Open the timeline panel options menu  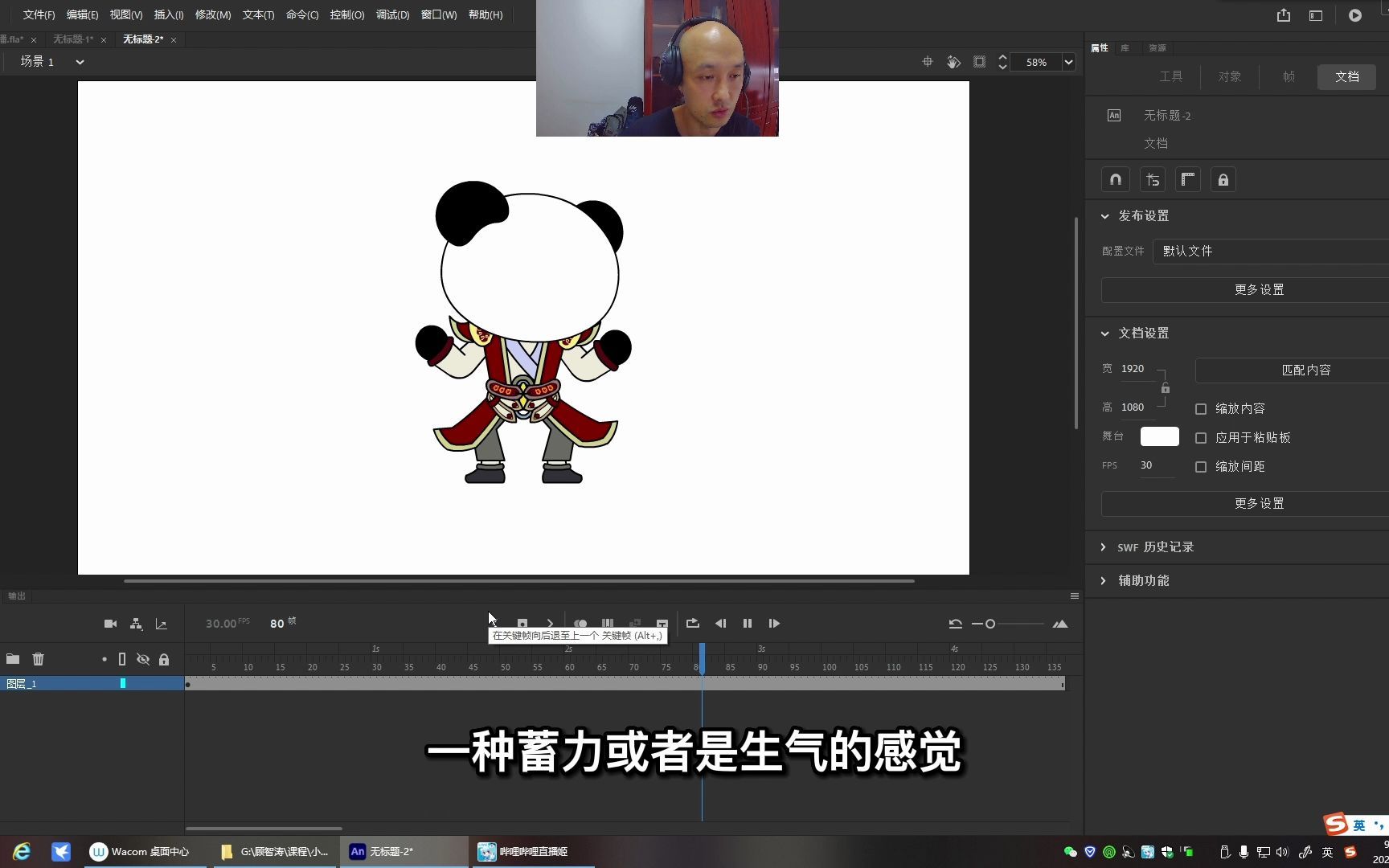tap(1075, 596)
